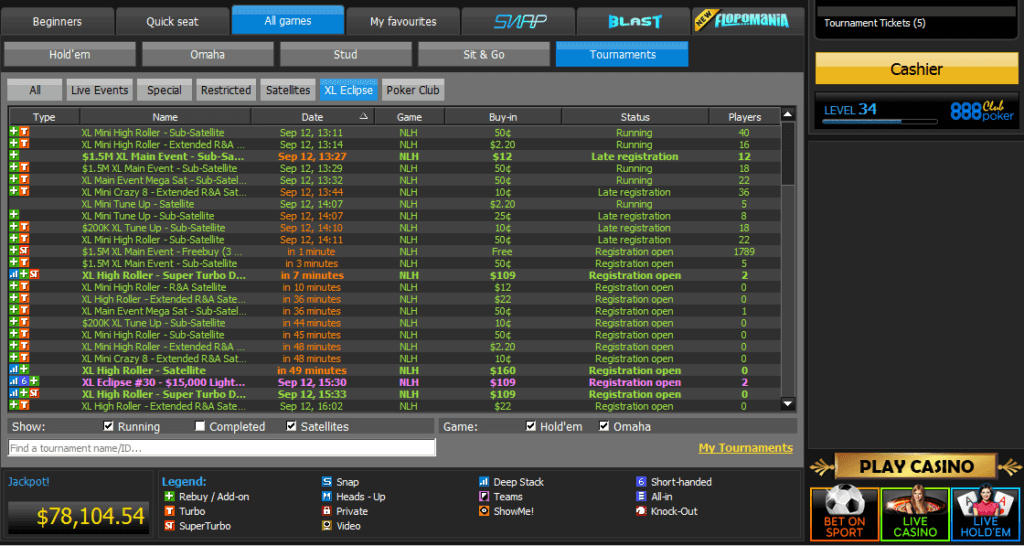Open the Bet on Sport tile

[844, 513]
